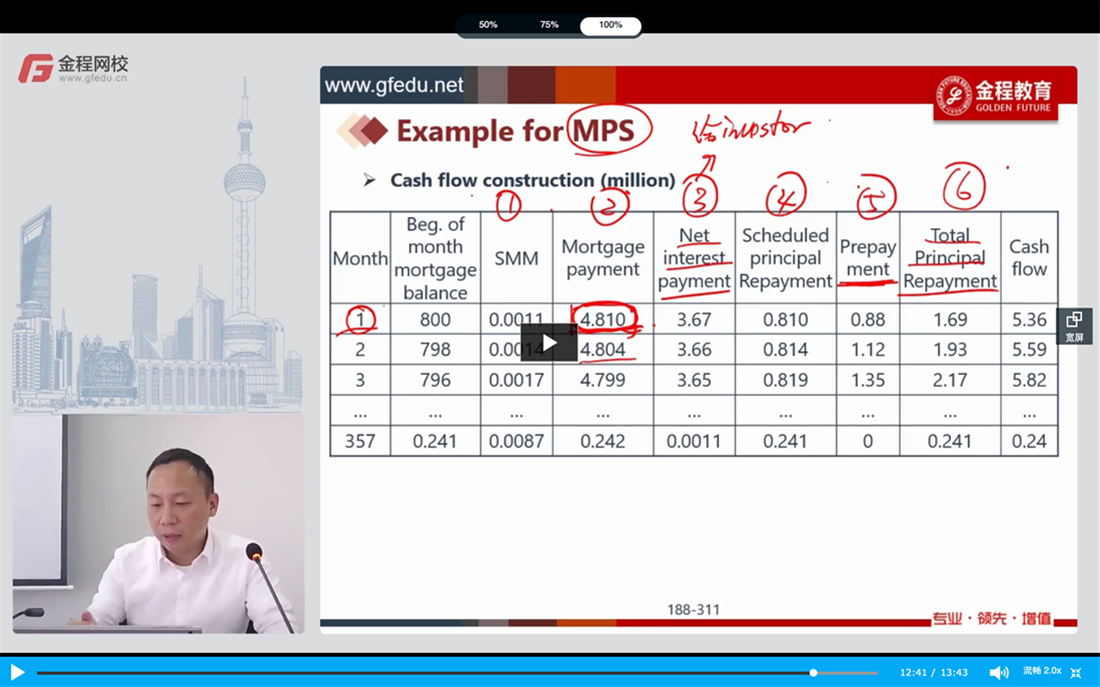Click the prepayment cell '1.12'
Viewport: 1100px width, 687px height.
pos(868,349)
